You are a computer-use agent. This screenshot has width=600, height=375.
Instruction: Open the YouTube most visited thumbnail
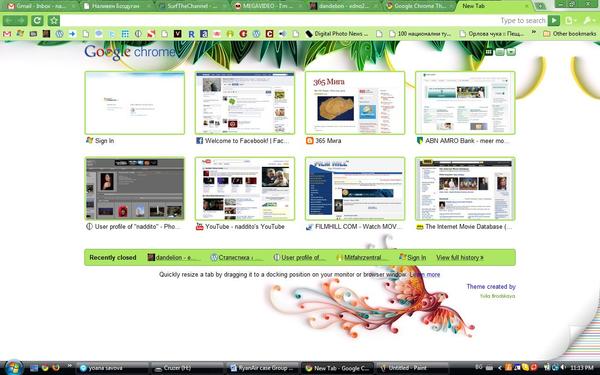click(245, 189)
